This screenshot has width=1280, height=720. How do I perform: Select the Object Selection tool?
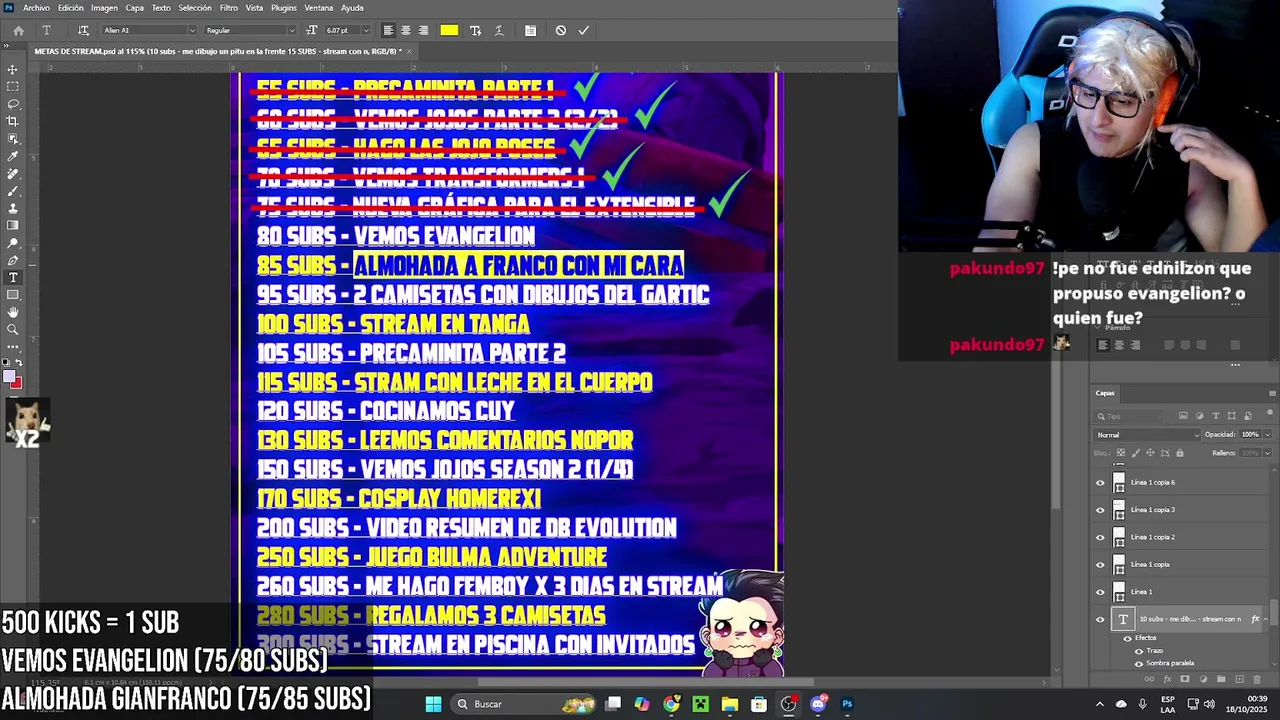pyautogui.click(x=13, y=138)
